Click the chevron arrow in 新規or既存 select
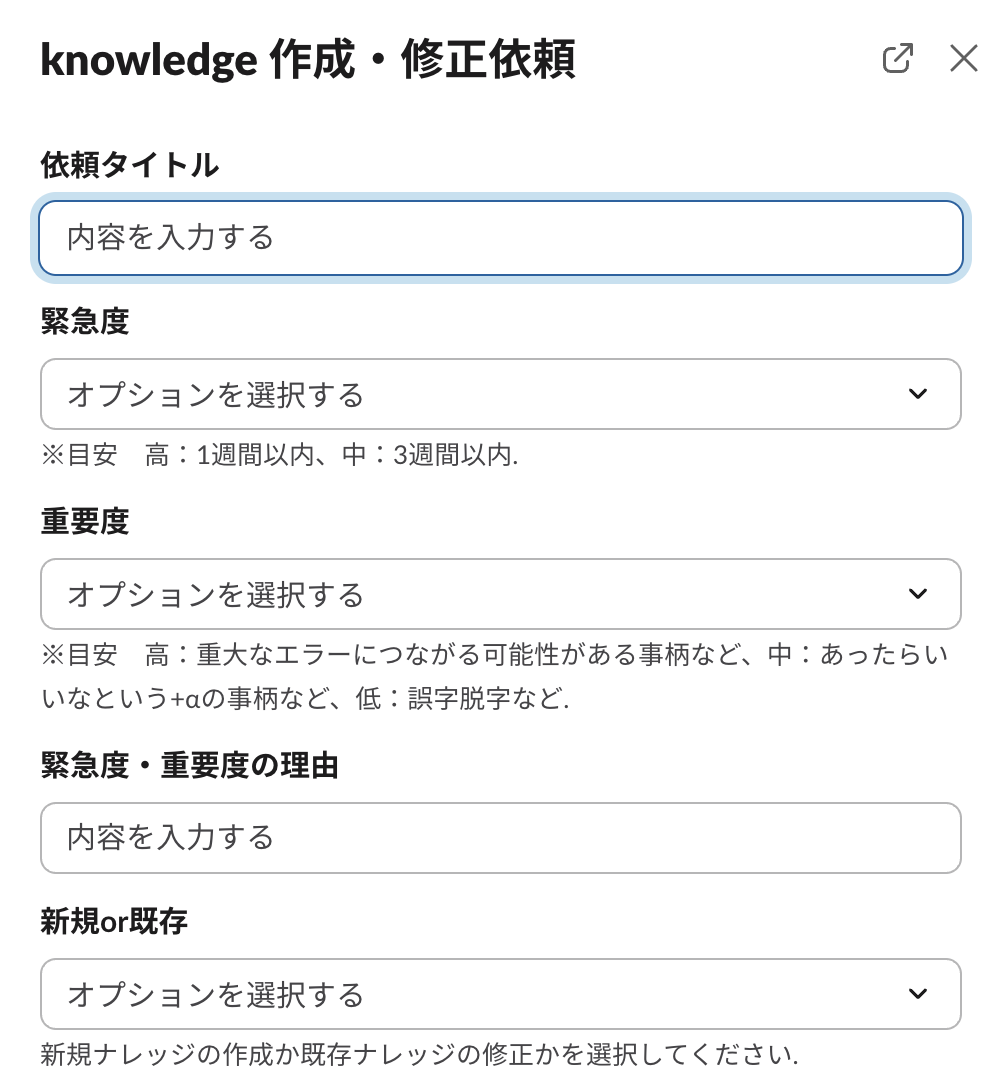998x1074 pixels. (x=917, y=994)
